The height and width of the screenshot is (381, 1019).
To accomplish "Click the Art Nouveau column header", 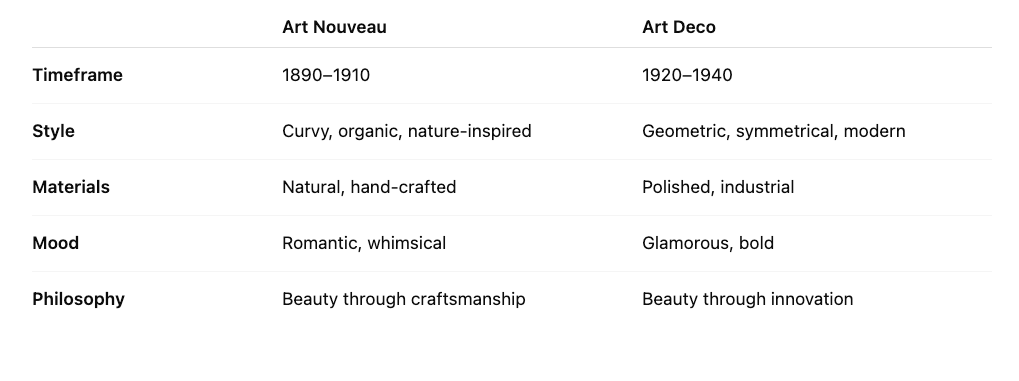I will [334, 27].
